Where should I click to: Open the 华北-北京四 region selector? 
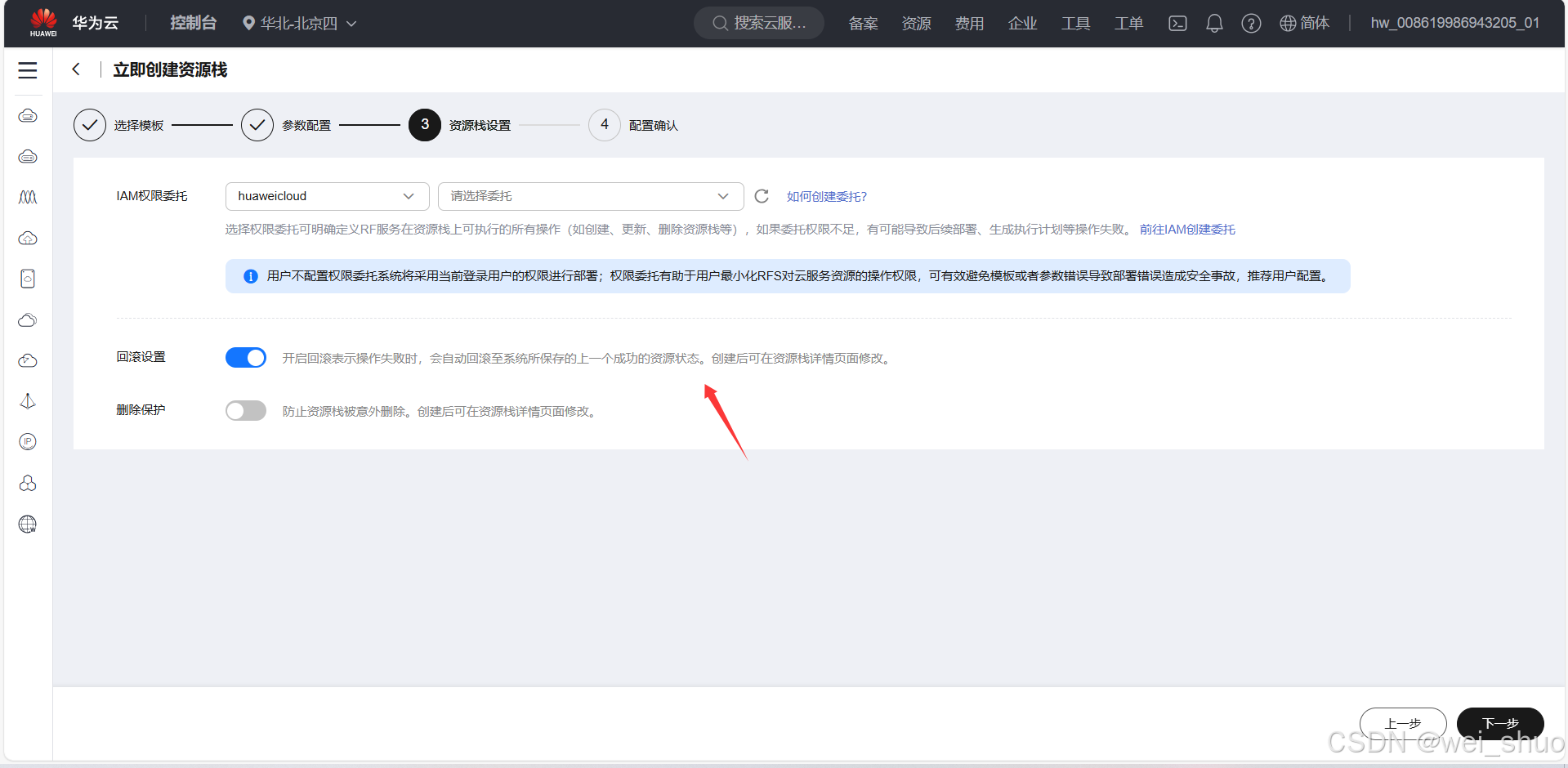(299, 23)
